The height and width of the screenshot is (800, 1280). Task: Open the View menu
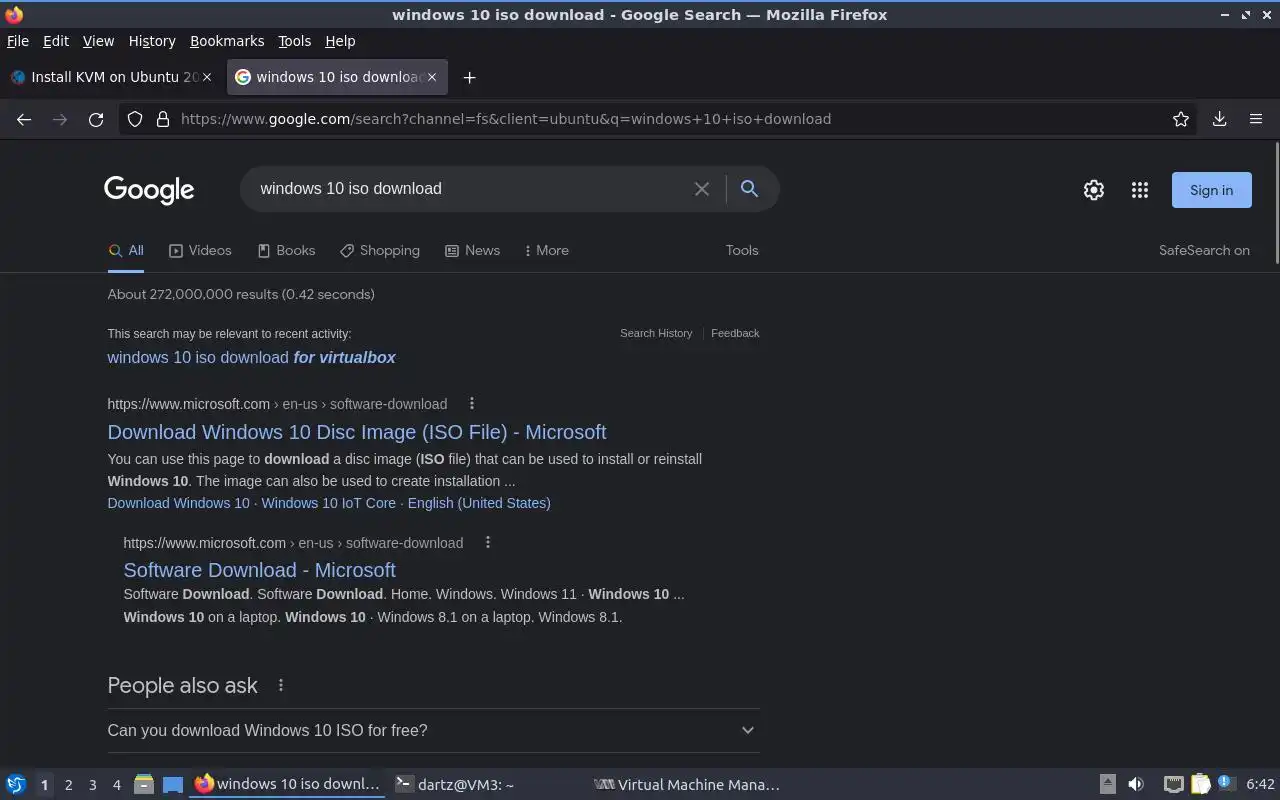tap(98, 41)
